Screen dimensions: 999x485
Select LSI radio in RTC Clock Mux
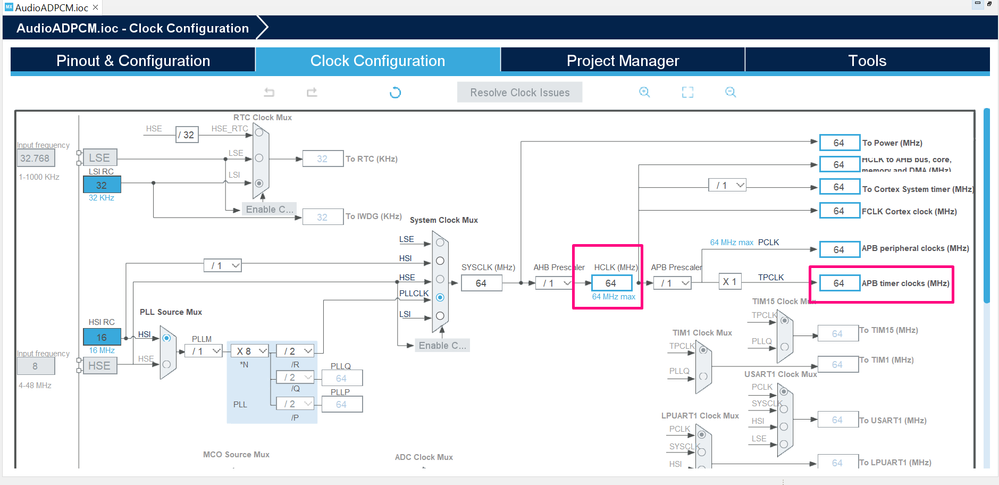click(x=259, y=183)
